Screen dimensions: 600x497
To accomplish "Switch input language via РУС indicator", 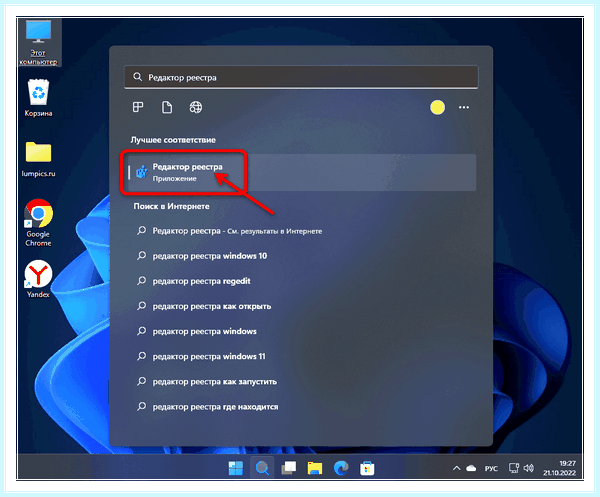I will (x=491, y=469).
